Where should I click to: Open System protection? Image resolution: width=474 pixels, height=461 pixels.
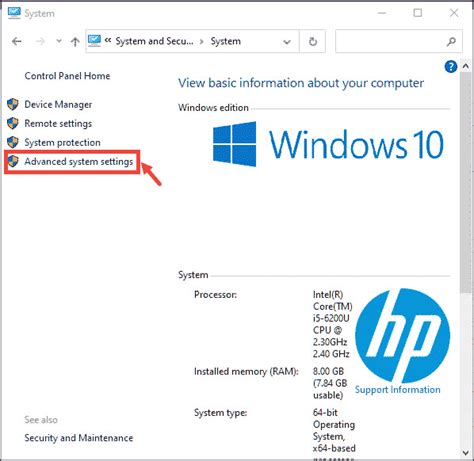62,143
